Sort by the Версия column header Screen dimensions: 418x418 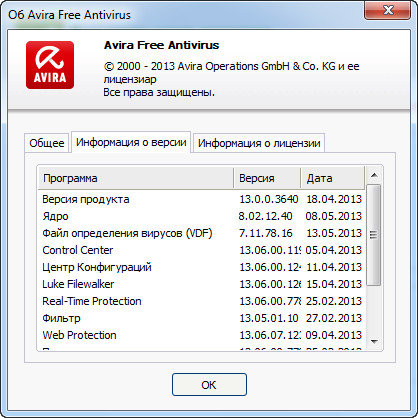(267, 178)
